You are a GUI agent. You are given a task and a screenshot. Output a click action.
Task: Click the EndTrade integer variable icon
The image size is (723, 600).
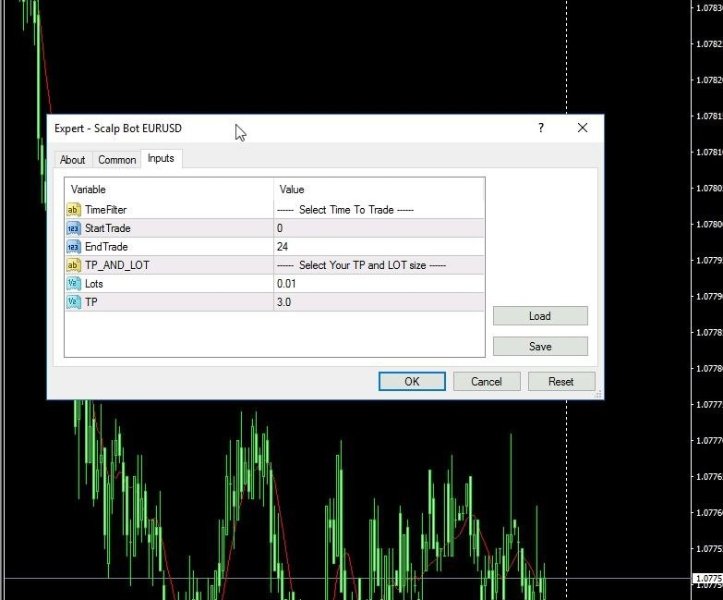click(73, 247)
